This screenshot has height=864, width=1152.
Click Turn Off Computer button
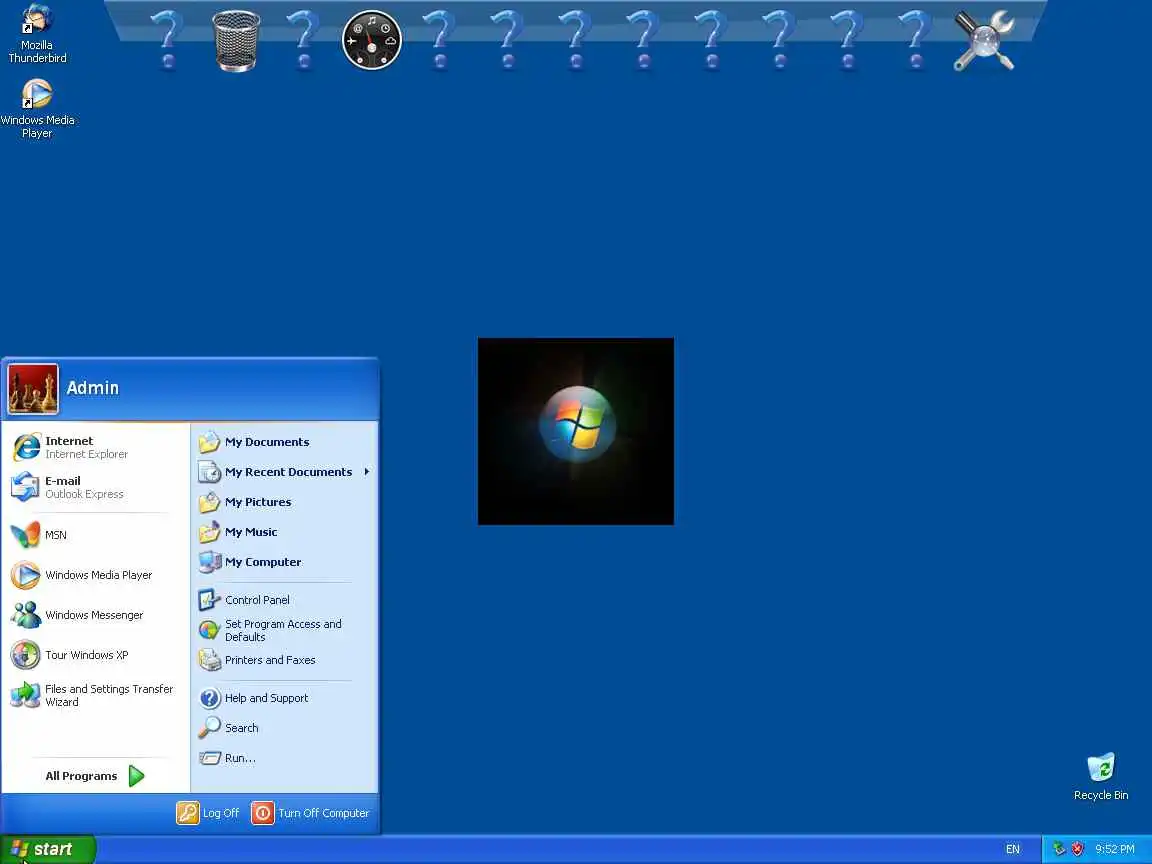(310, 813)
